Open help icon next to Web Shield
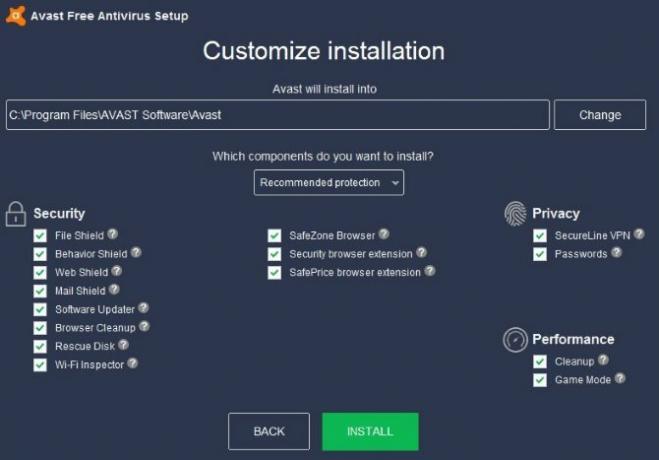659x460 pixels. click(116, 271)
